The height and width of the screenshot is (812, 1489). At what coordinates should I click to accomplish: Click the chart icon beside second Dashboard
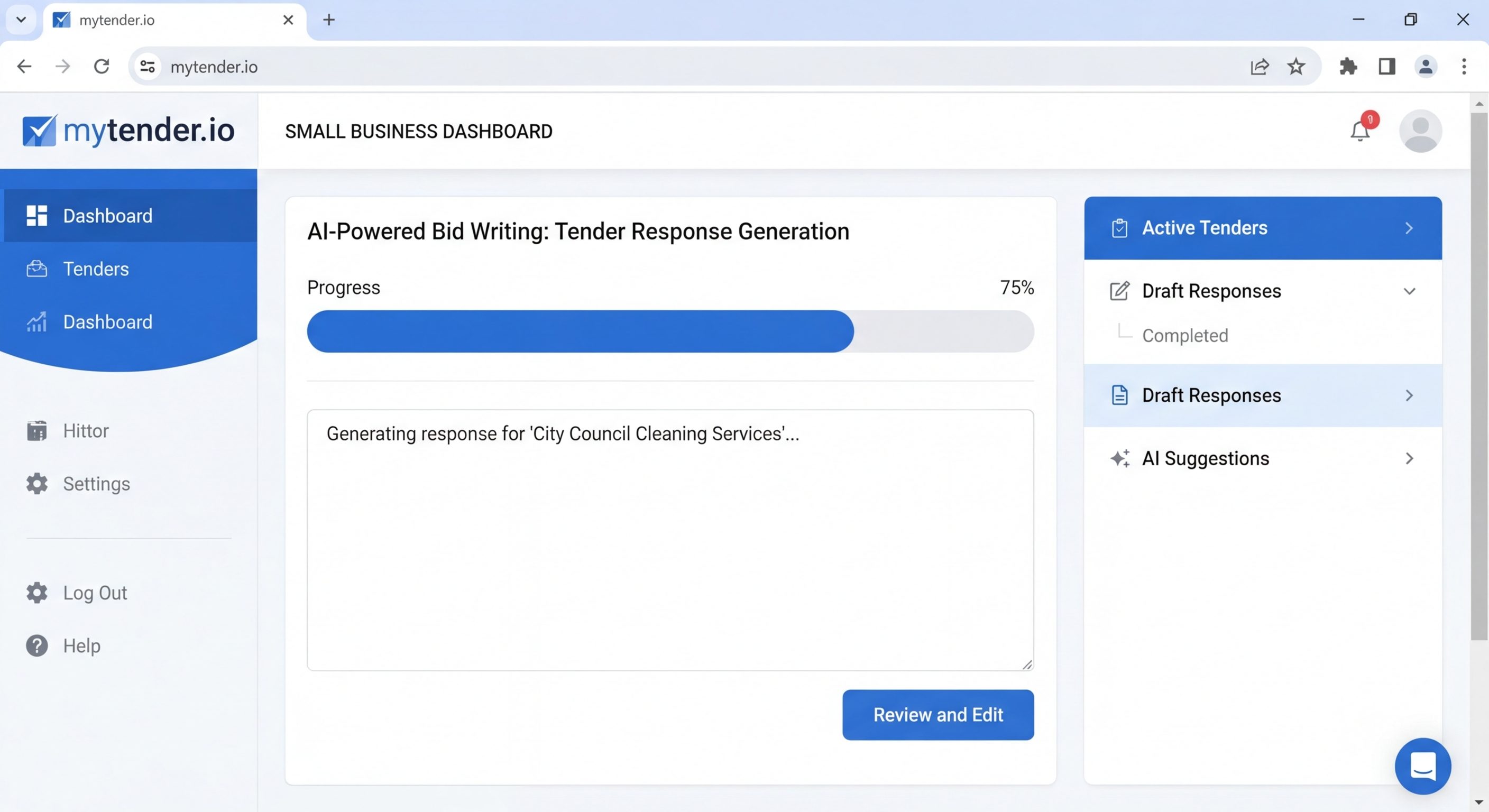pyautogui.click(x=37, y=322)
